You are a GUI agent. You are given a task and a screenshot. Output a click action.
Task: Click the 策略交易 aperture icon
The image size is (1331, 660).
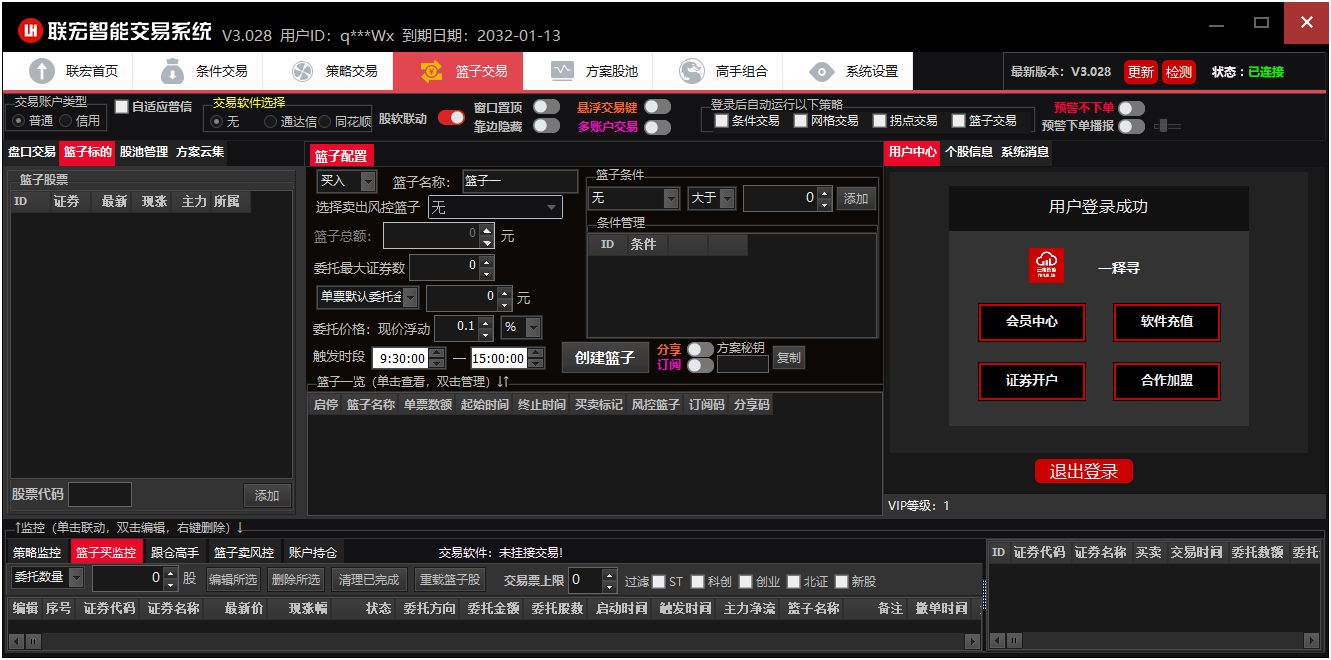coord(303,71)
